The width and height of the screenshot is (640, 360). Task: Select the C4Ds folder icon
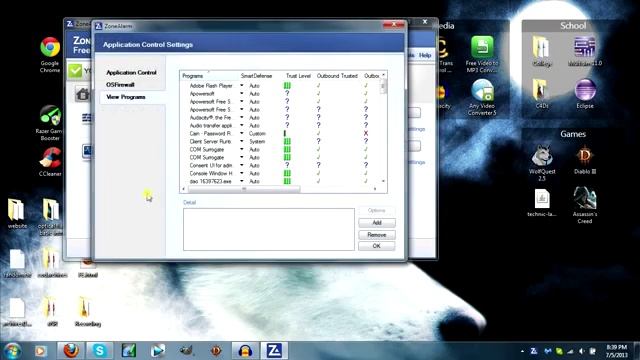[x=542, y=94]
